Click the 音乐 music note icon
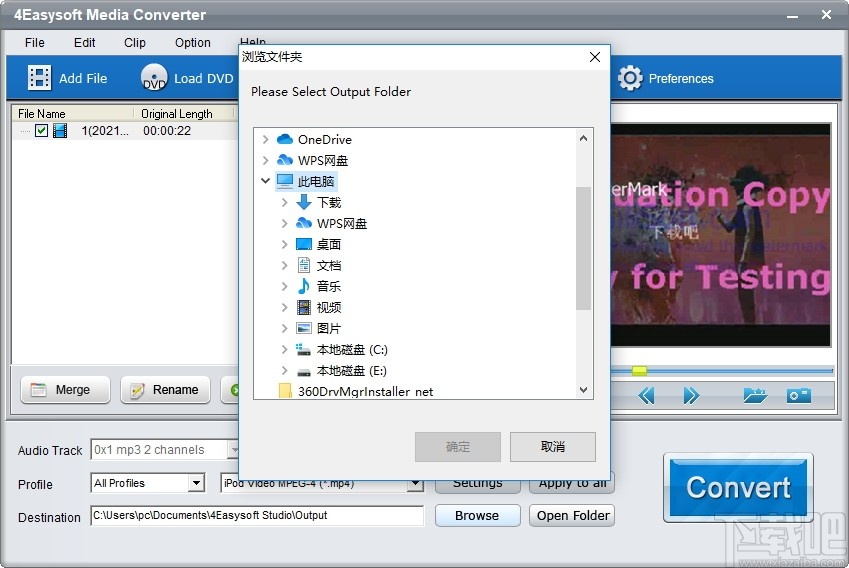This screenshot has width=849, height=568. 304,286
